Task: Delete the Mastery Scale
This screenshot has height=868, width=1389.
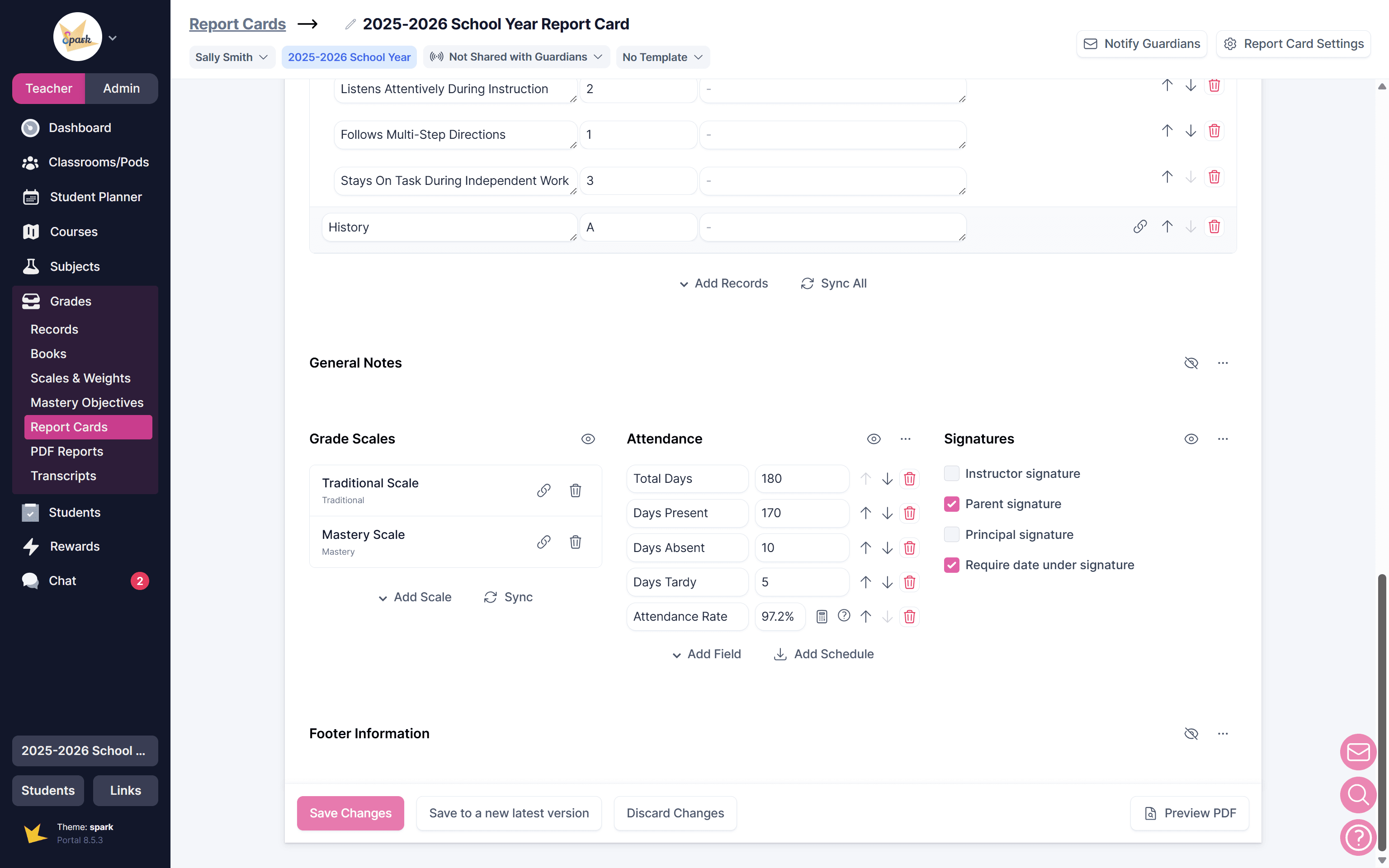Action: pyautogui.click(x=575, y=542)
